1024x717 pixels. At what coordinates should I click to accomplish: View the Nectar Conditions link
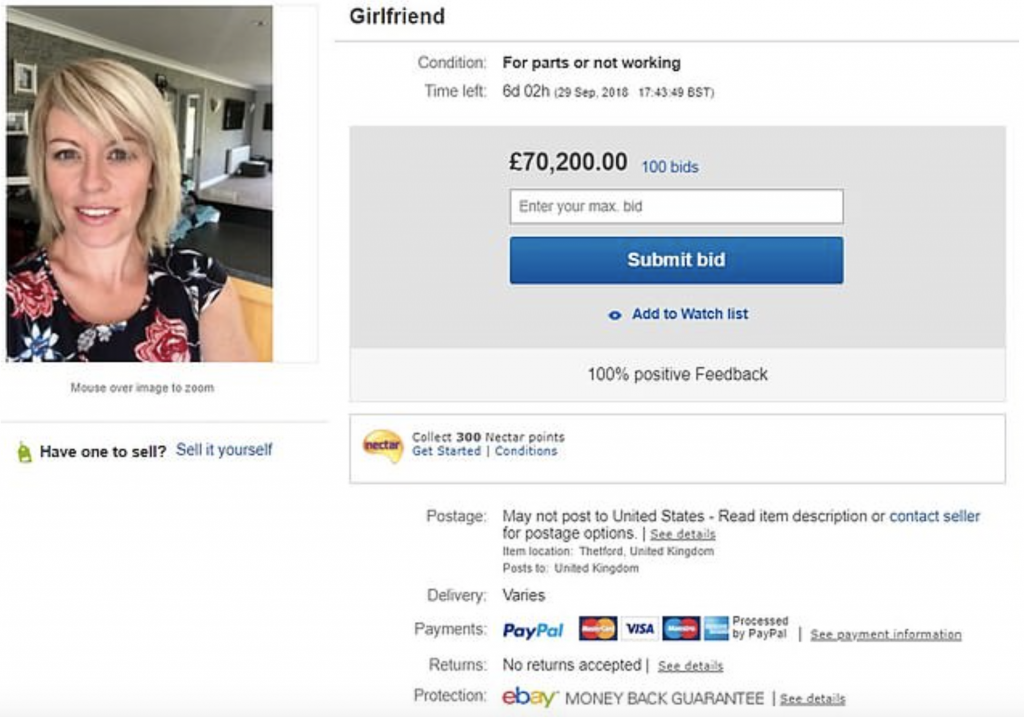click(x=525, y=451)
